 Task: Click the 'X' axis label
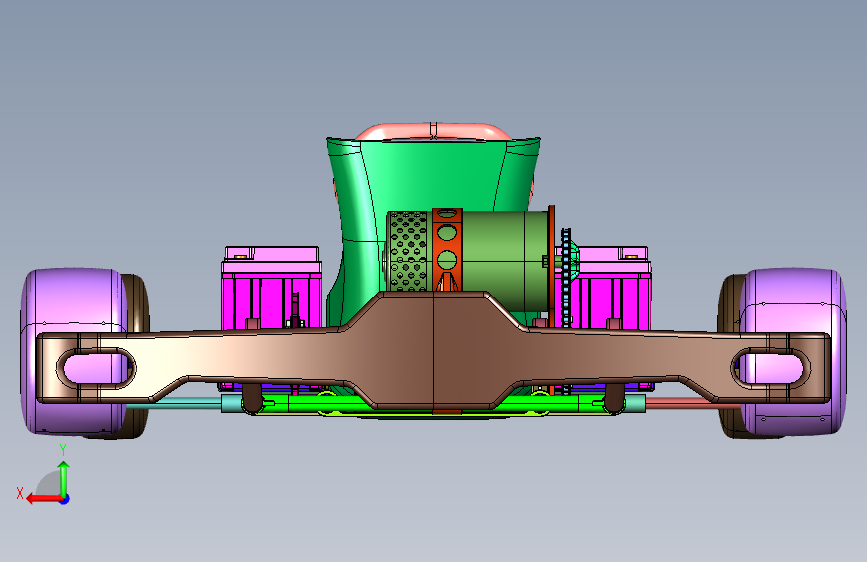pos(20,493)
